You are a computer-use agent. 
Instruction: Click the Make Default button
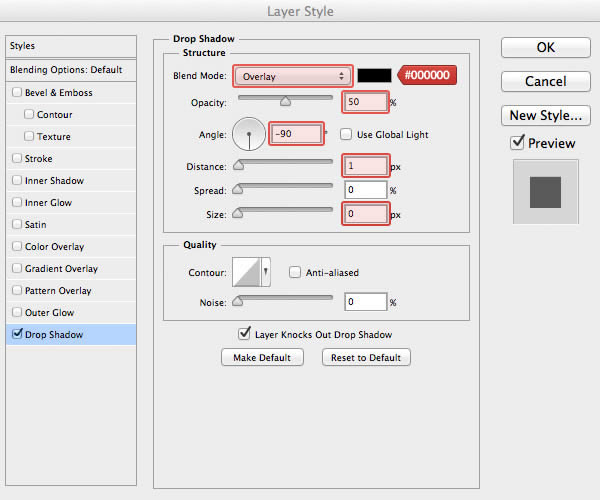coord(262,357)
